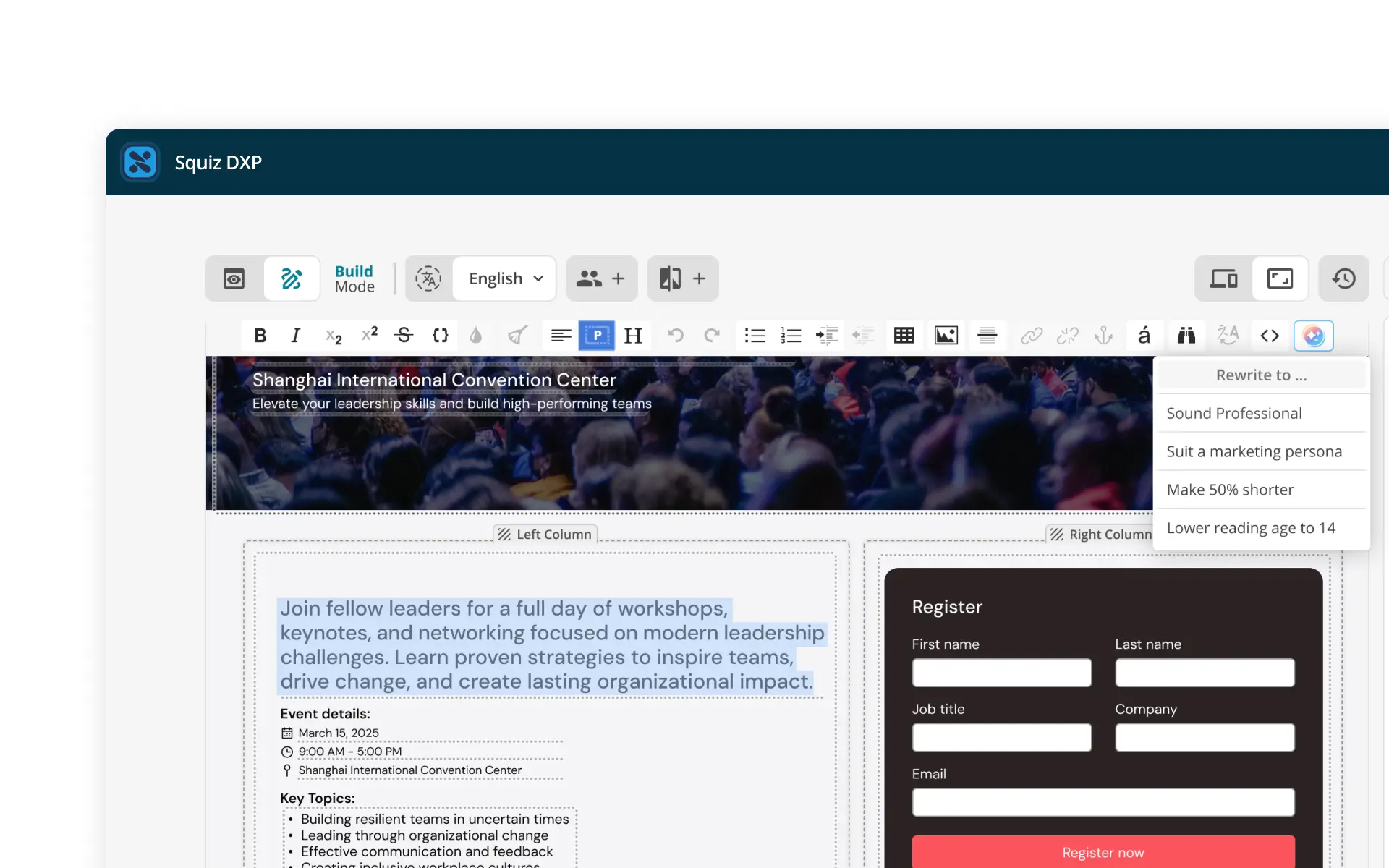Apply strikethrough to the selected text
This screenshot has width=1389, height=868.
[x=404, y=336]
